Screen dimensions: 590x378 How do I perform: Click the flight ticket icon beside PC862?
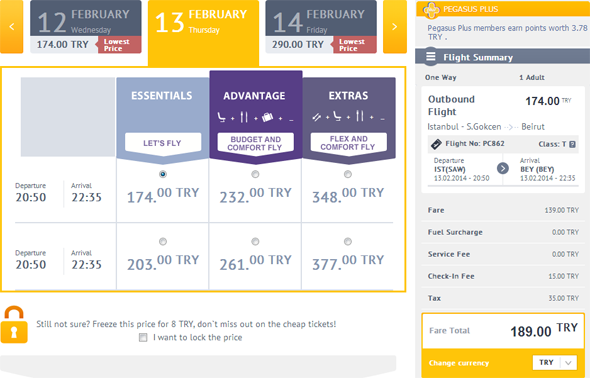click(x=436, y=144)
